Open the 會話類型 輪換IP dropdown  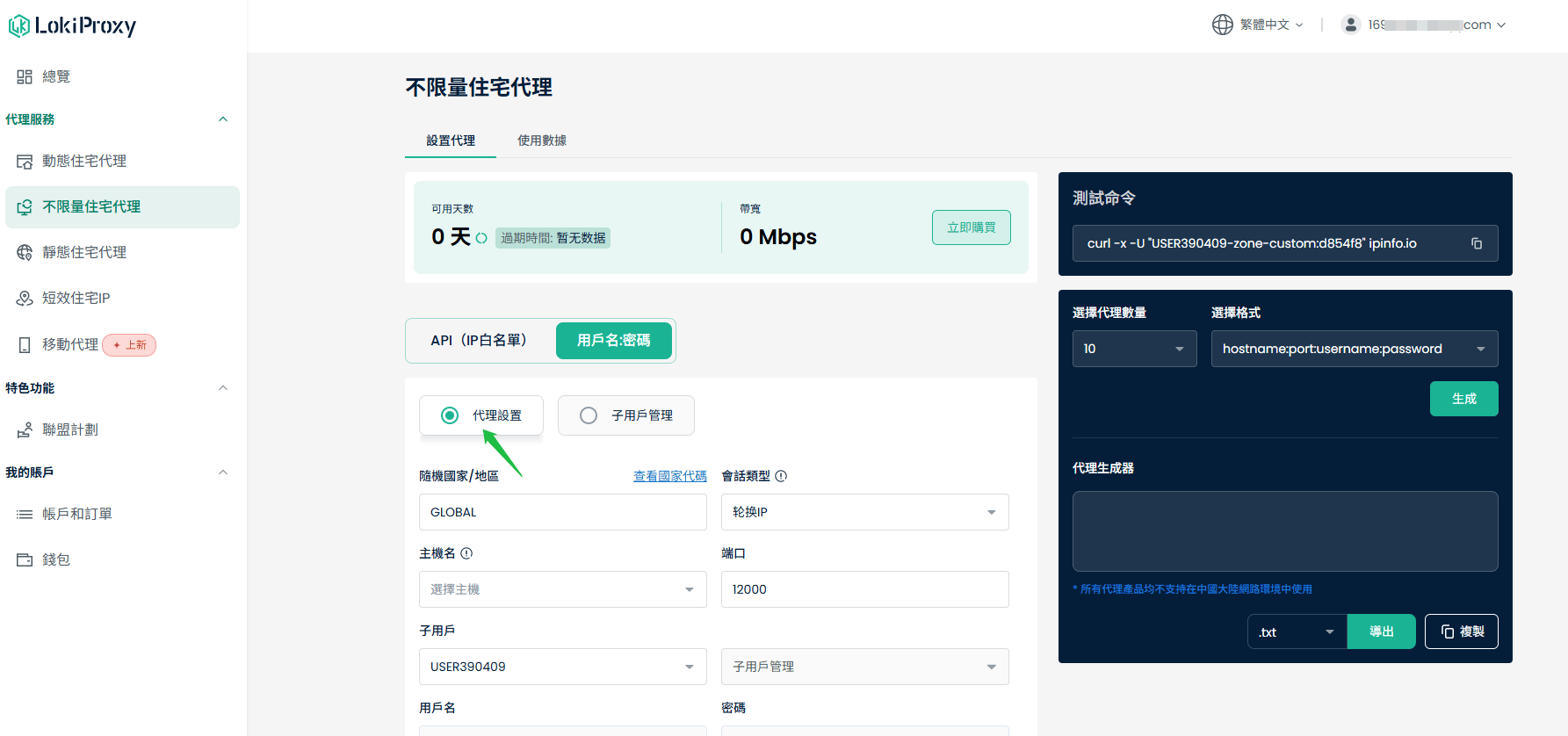tap(865, 512)
